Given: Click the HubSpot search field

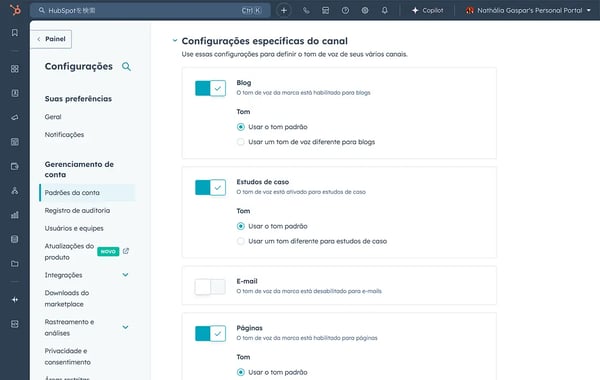Looking at the screenshot, I should (150, 11).
